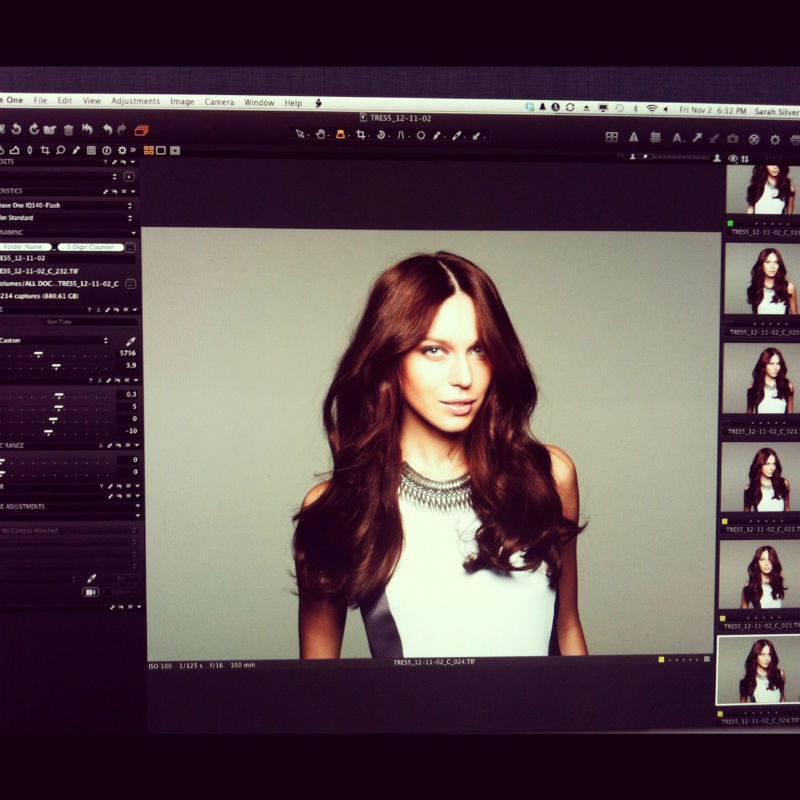
Task: Click the redo arrow icon
Action: (122, 129)
